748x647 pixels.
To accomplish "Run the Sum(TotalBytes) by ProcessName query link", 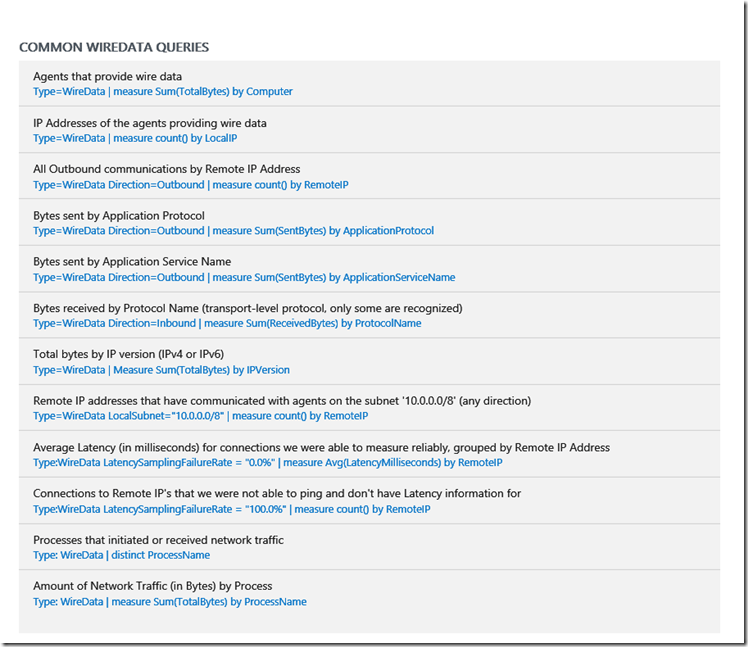I will point(169,602).
